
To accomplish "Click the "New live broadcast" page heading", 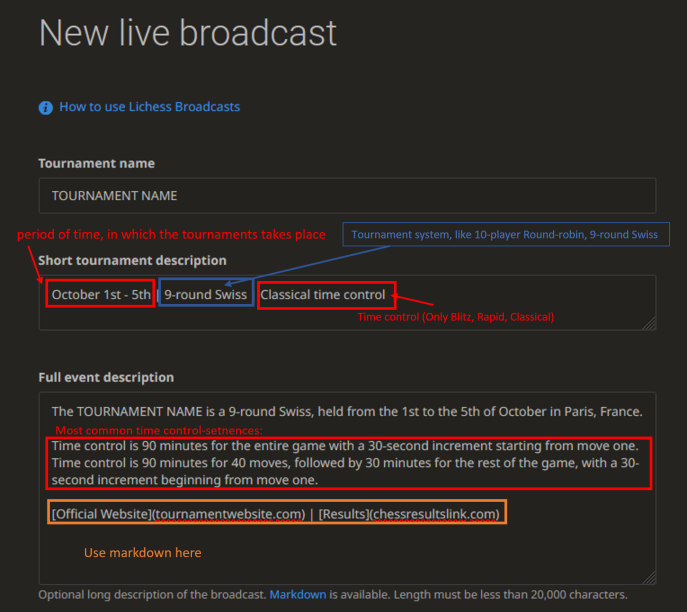I will (188, 33).
